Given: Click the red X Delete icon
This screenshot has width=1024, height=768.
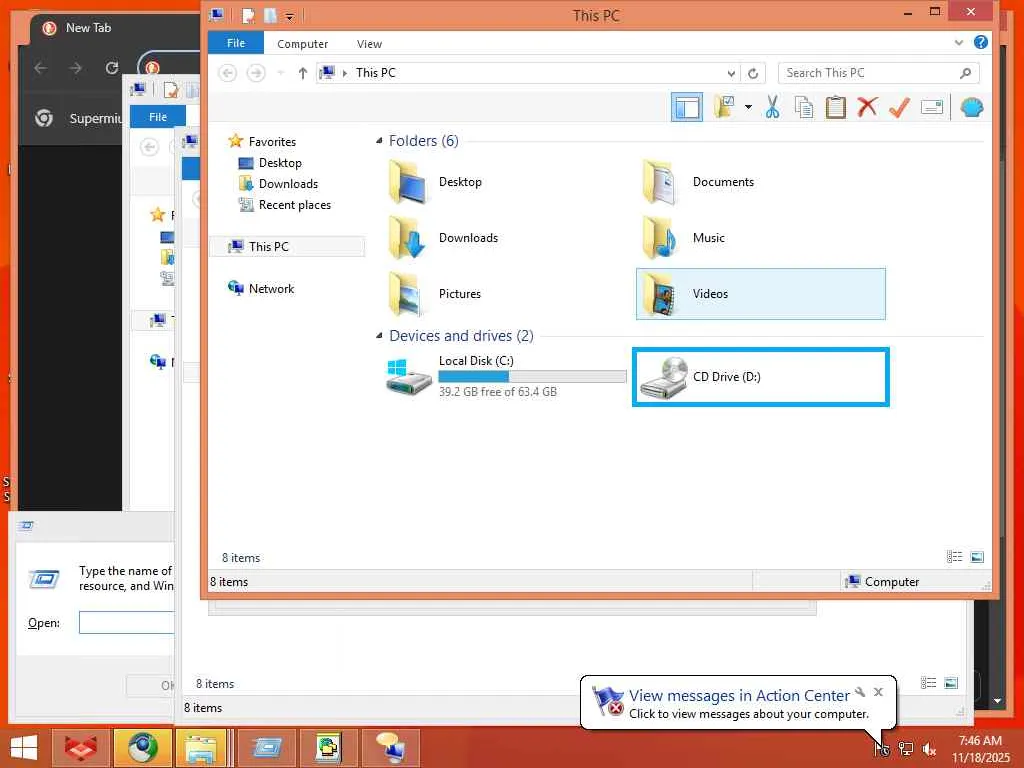Looking at the screenshot, I should pos(867,107).
